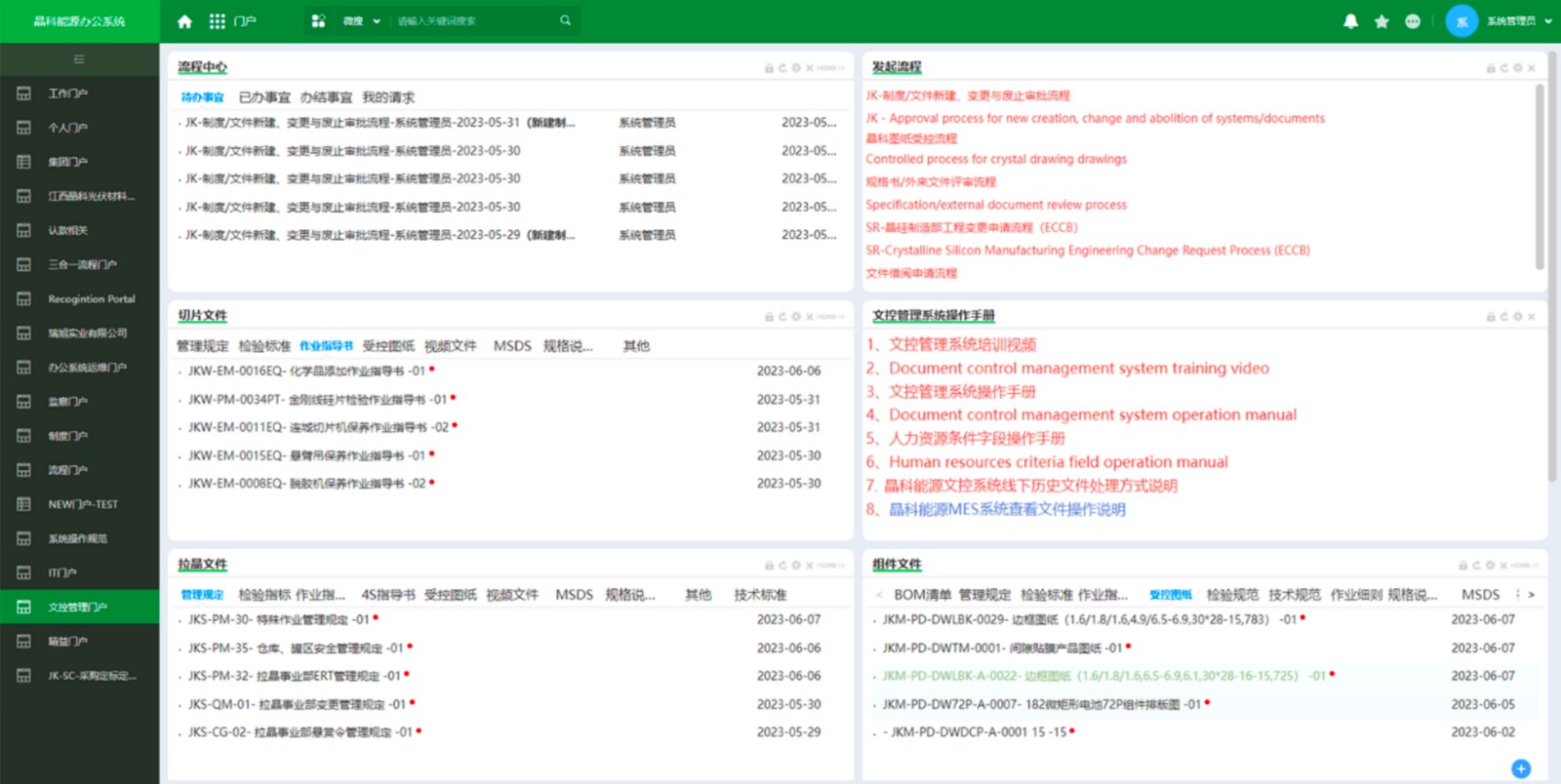Viewport: 1561px width, 784px height.
Task: Click the search magnifier icon
Action: click(x=565, y=20)
